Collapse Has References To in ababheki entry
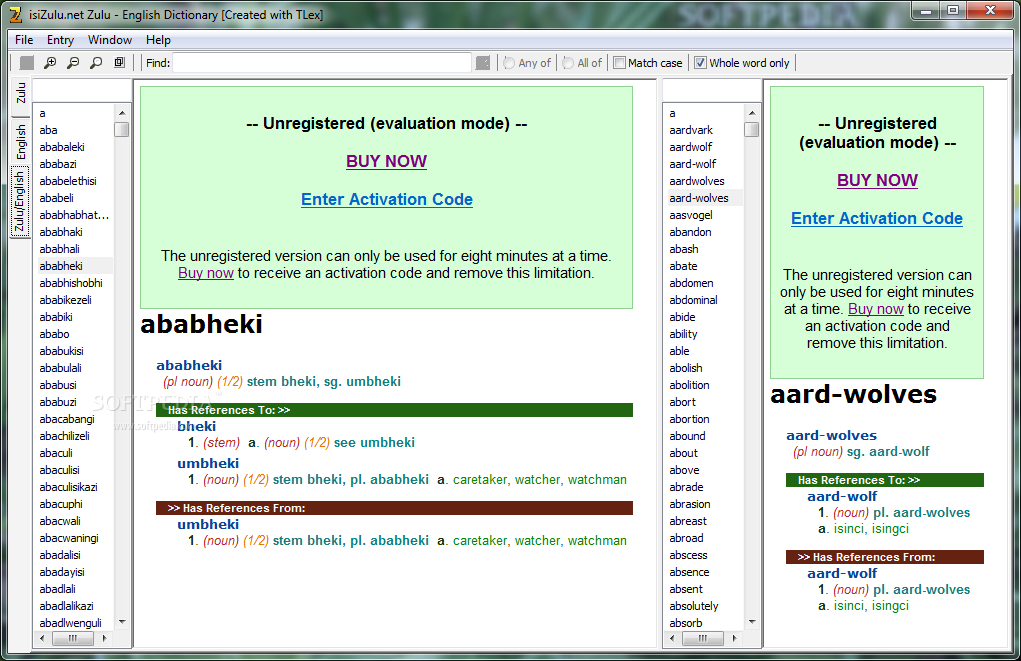 coord(394,410)
